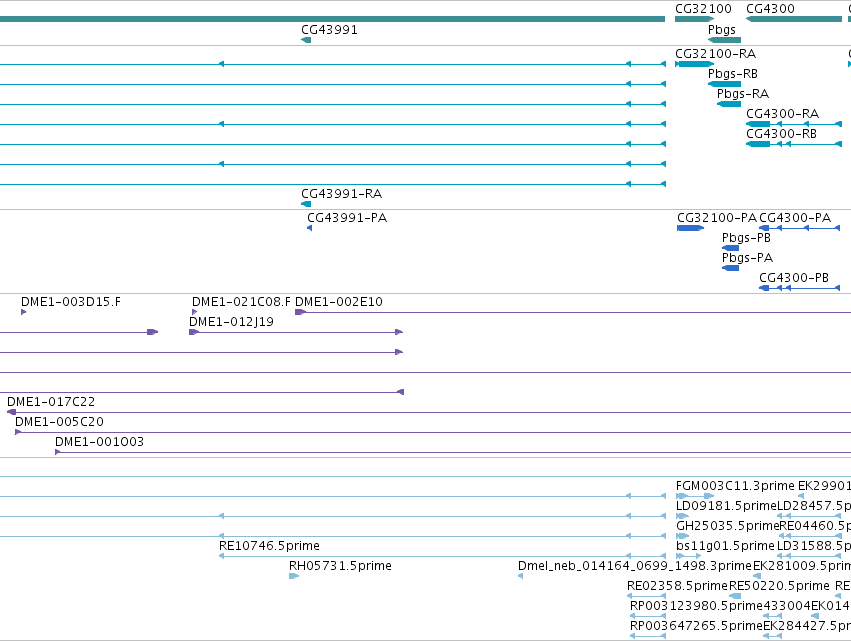Select EST RE04460.5prime
851x641 pixels.
pos(810,536)
